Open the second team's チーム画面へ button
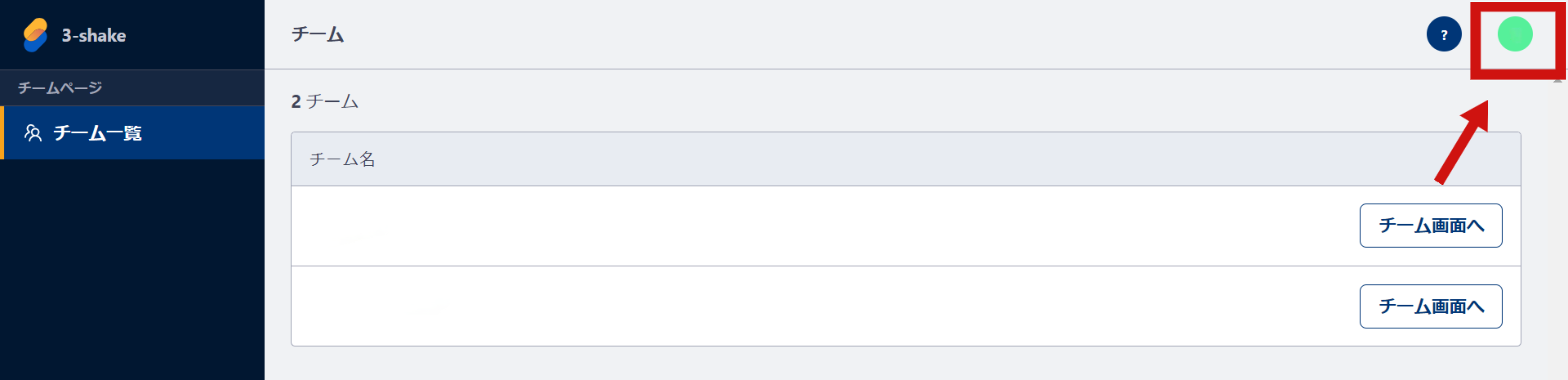 [x=1430, y=306]
